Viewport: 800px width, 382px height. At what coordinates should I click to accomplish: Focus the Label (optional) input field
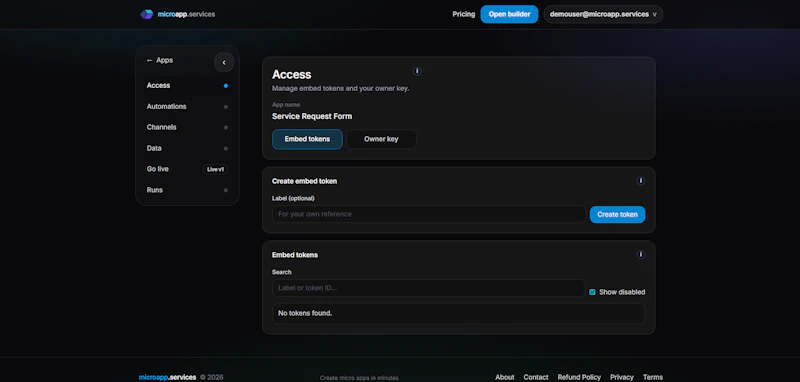pyautogui.click(x=429, y=214)
